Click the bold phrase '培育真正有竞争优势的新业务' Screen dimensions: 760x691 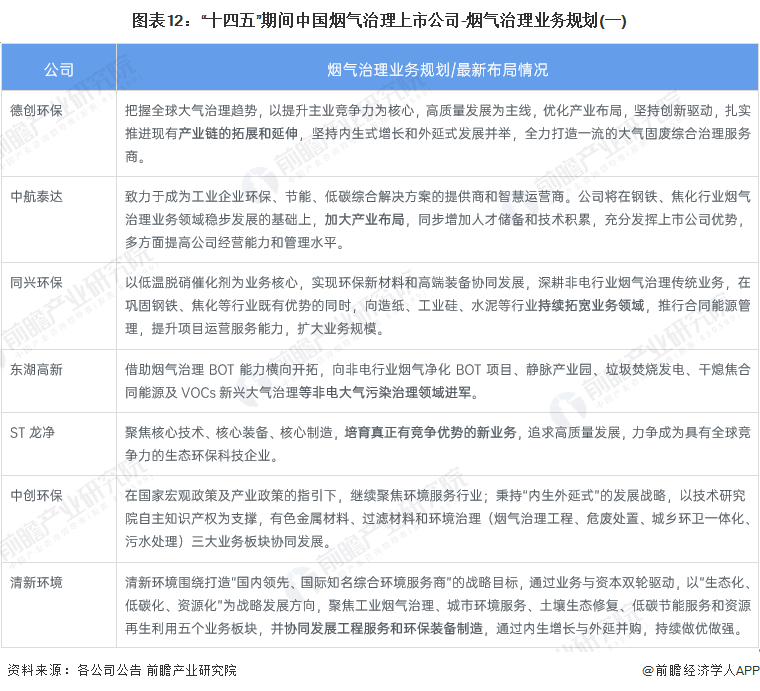coord(430,432)
